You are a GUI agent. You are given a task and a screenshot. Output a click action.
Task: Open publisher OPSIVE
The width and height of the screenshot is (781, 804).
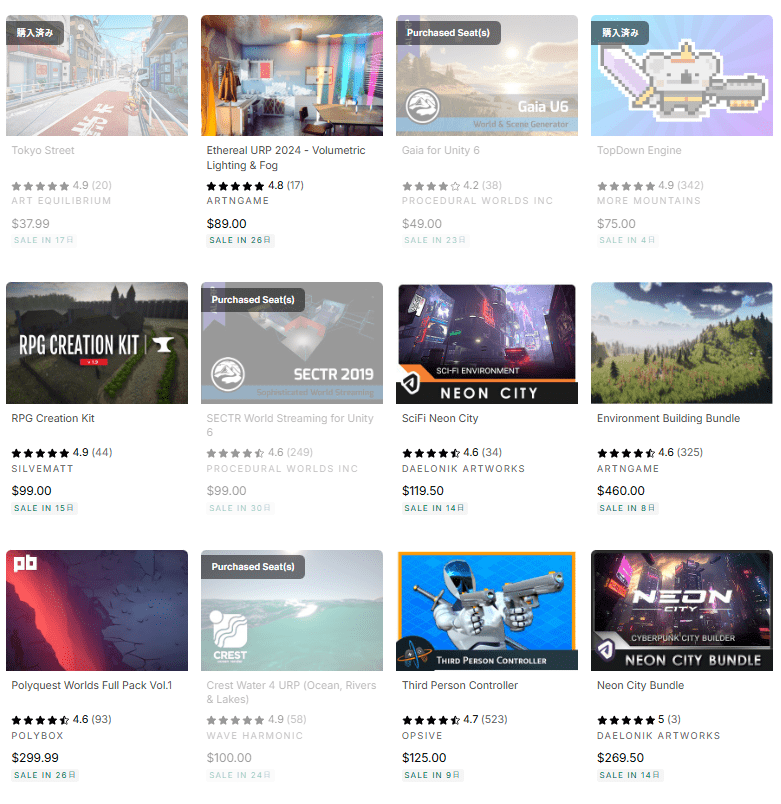(x=422, y=735)
